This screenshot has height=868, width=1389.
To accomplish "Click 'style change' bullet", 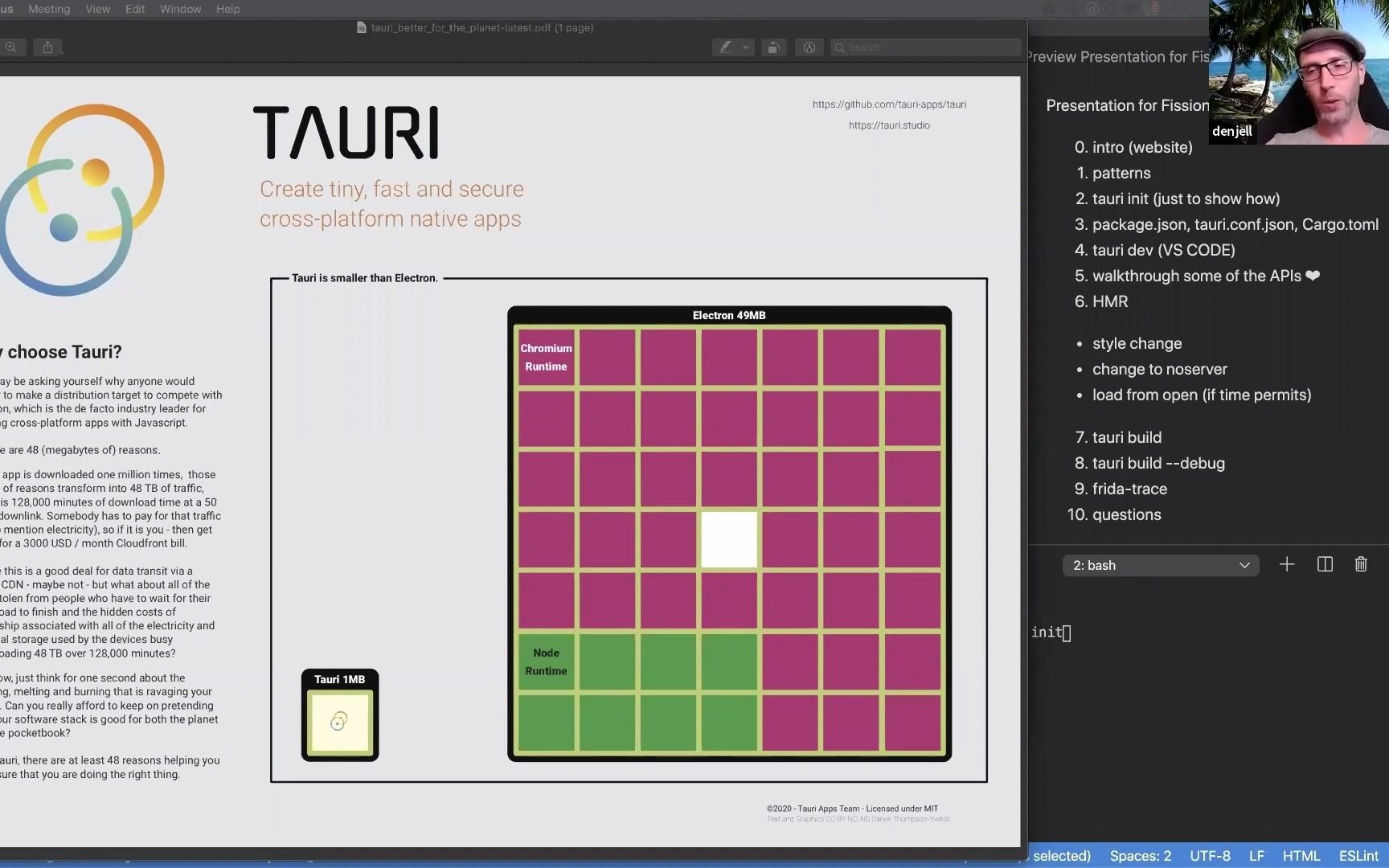I will tap(1137, 343).
